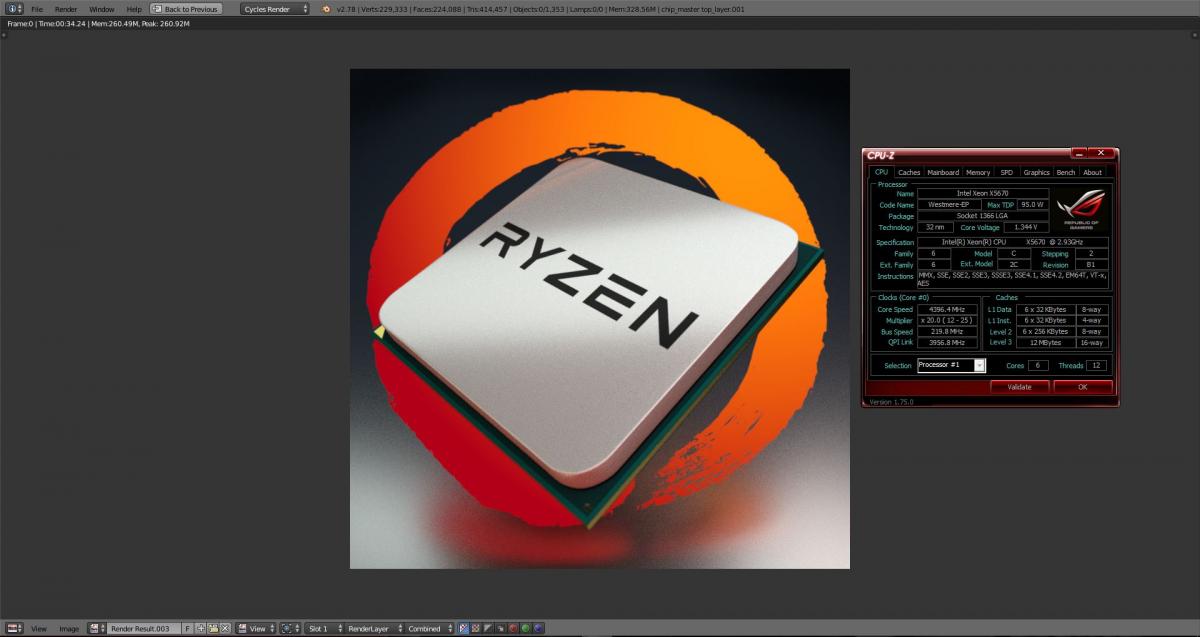Minimize the CPU-Z window
This screenshot has height=637, width=1200.
coord(1078,153)
